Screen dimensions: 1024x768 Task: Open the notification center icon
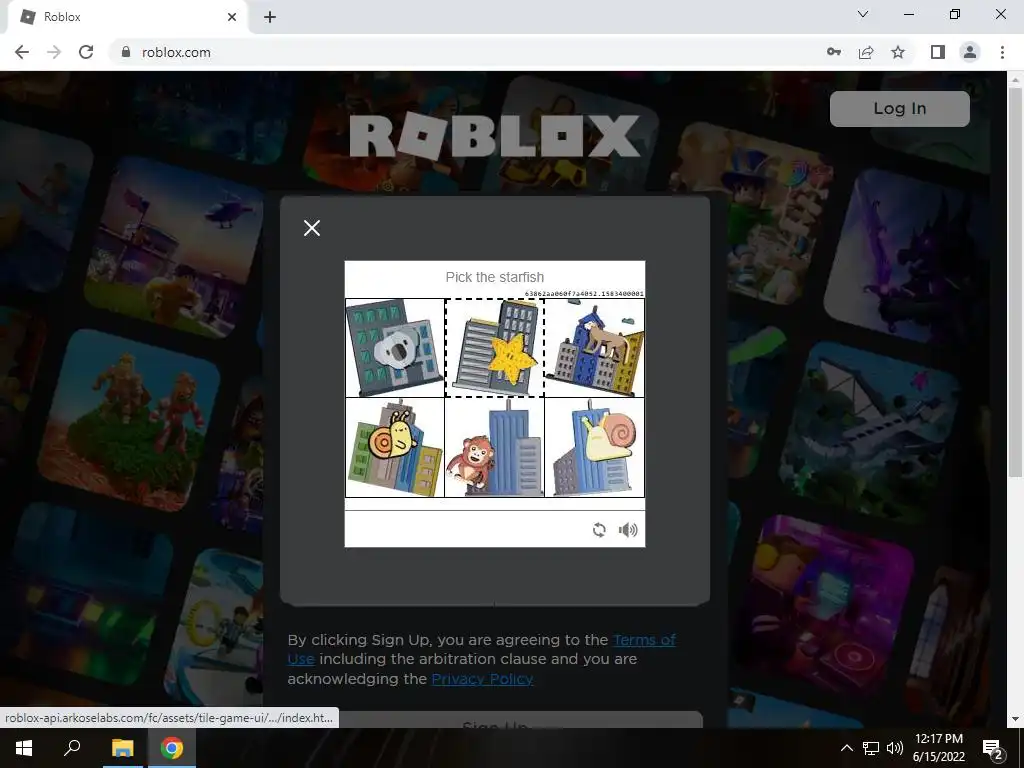[993, 748]
